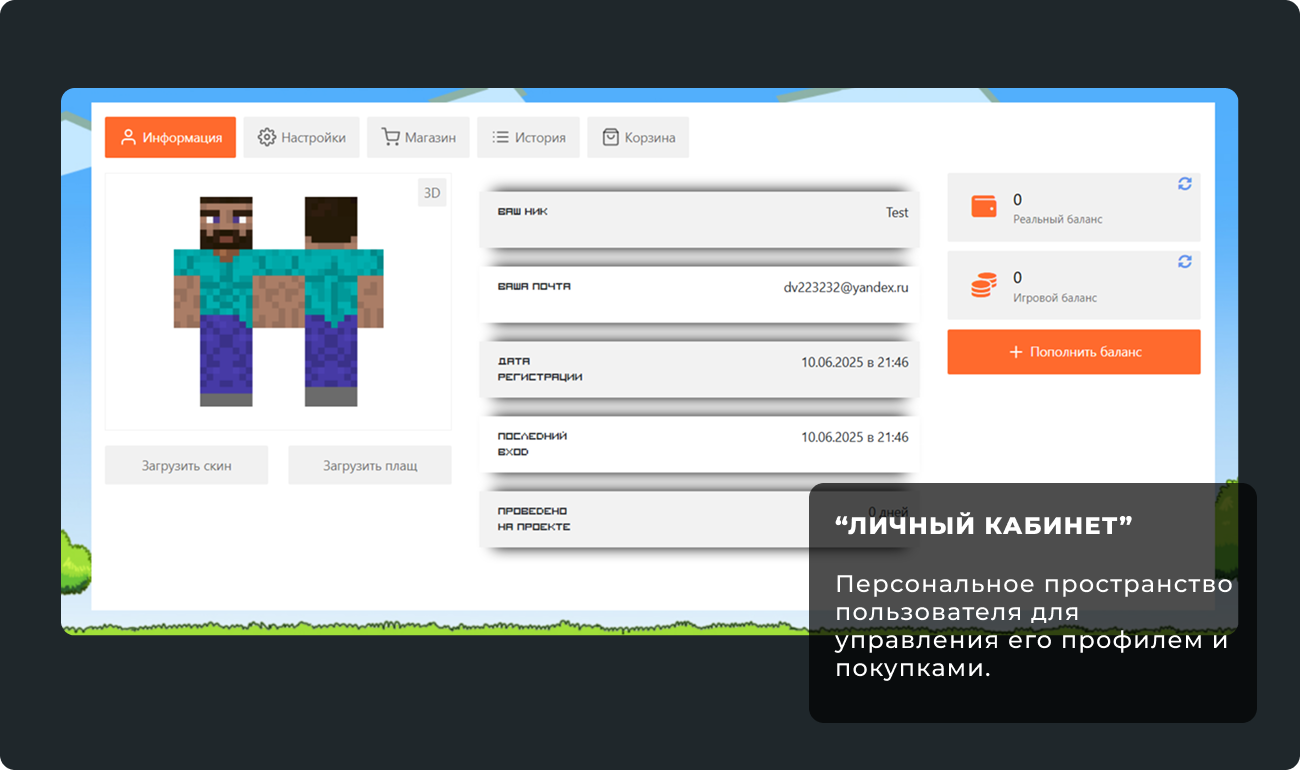Click the Ваш ник label
The height and width of the screenshot is (770, 1300).
pos(523,212)
